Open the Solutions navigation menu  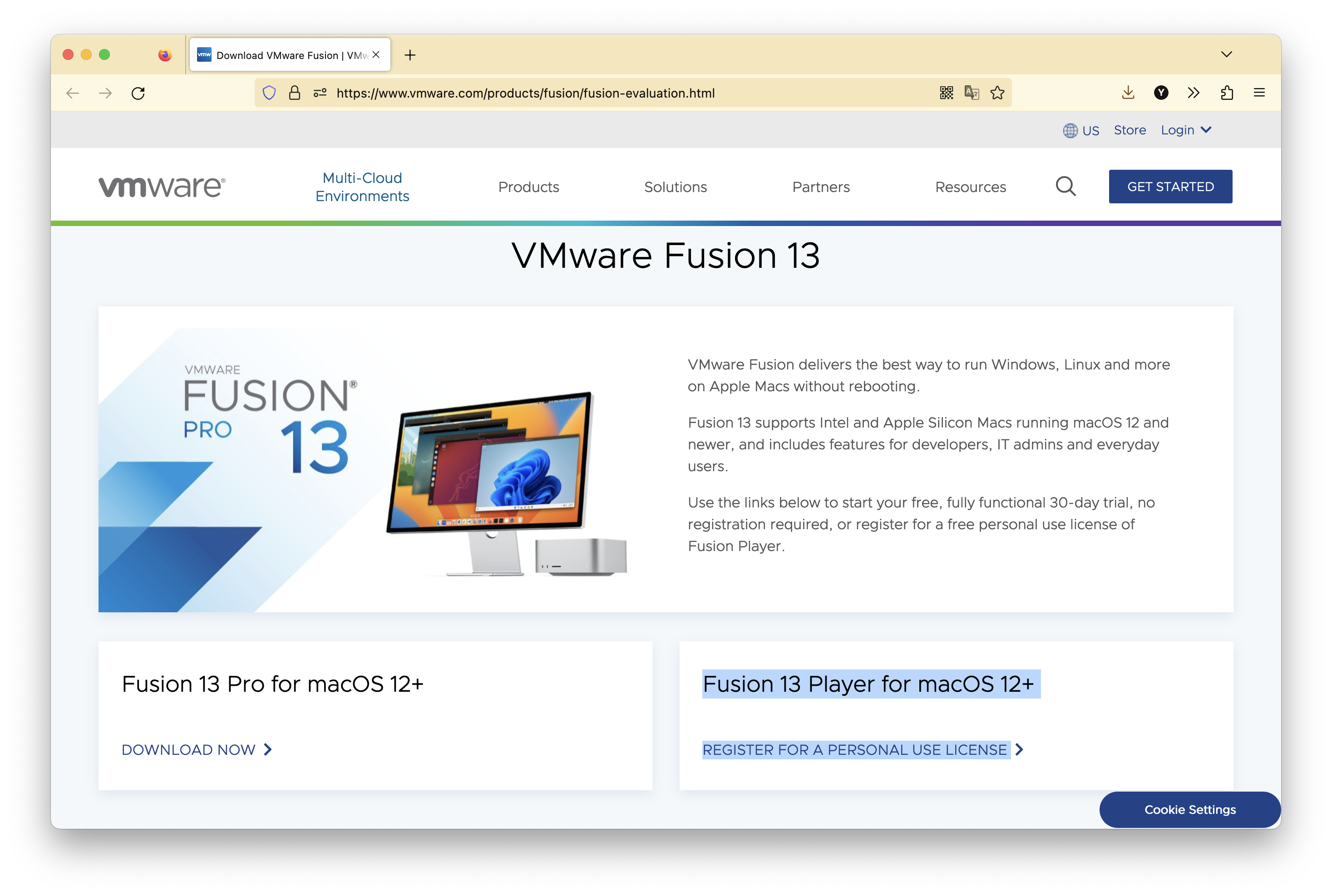pyautogui.click(x=676, y=187)
